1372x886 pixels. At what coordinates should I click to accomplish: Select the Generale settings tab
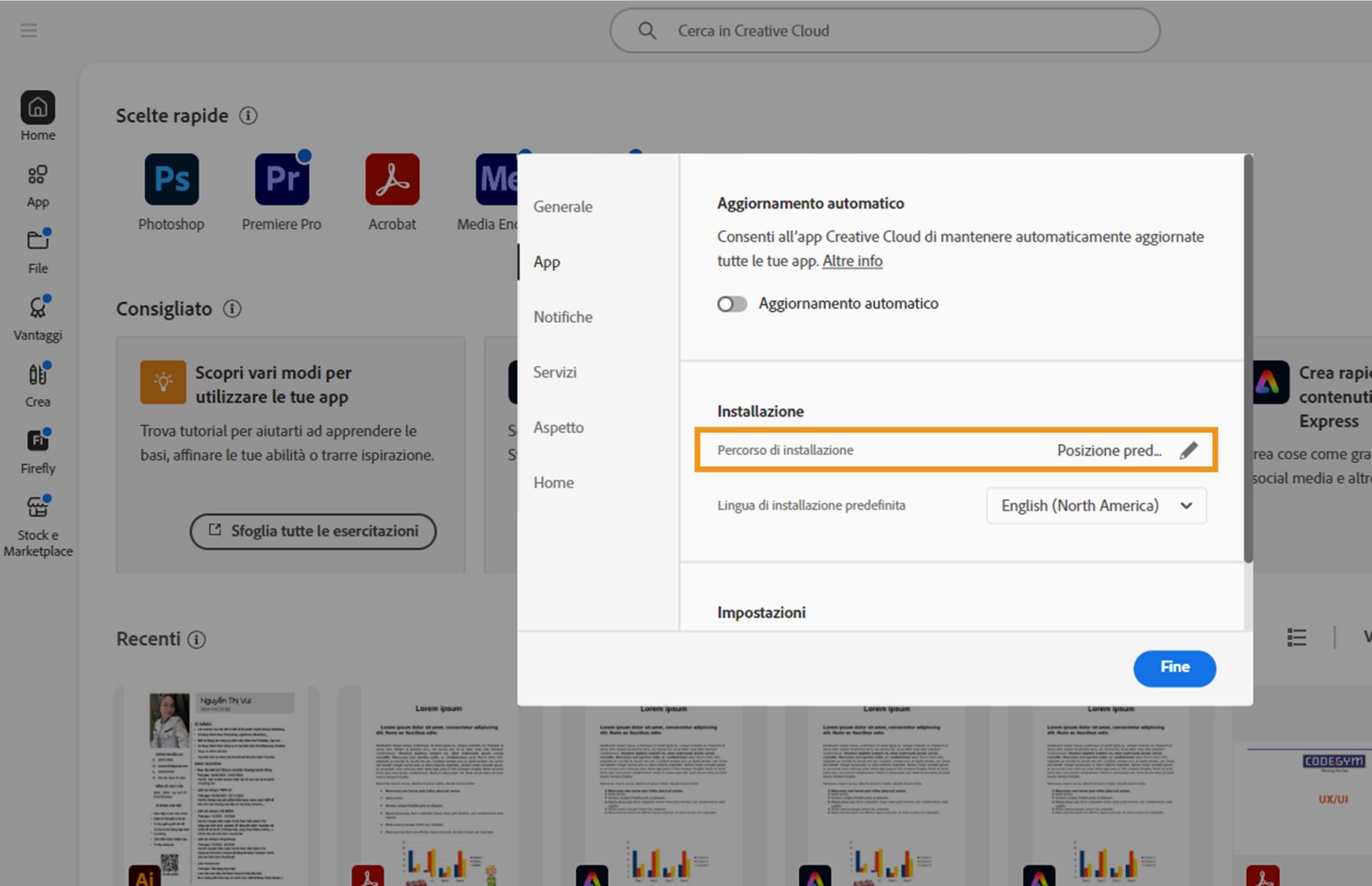[563, 207]
